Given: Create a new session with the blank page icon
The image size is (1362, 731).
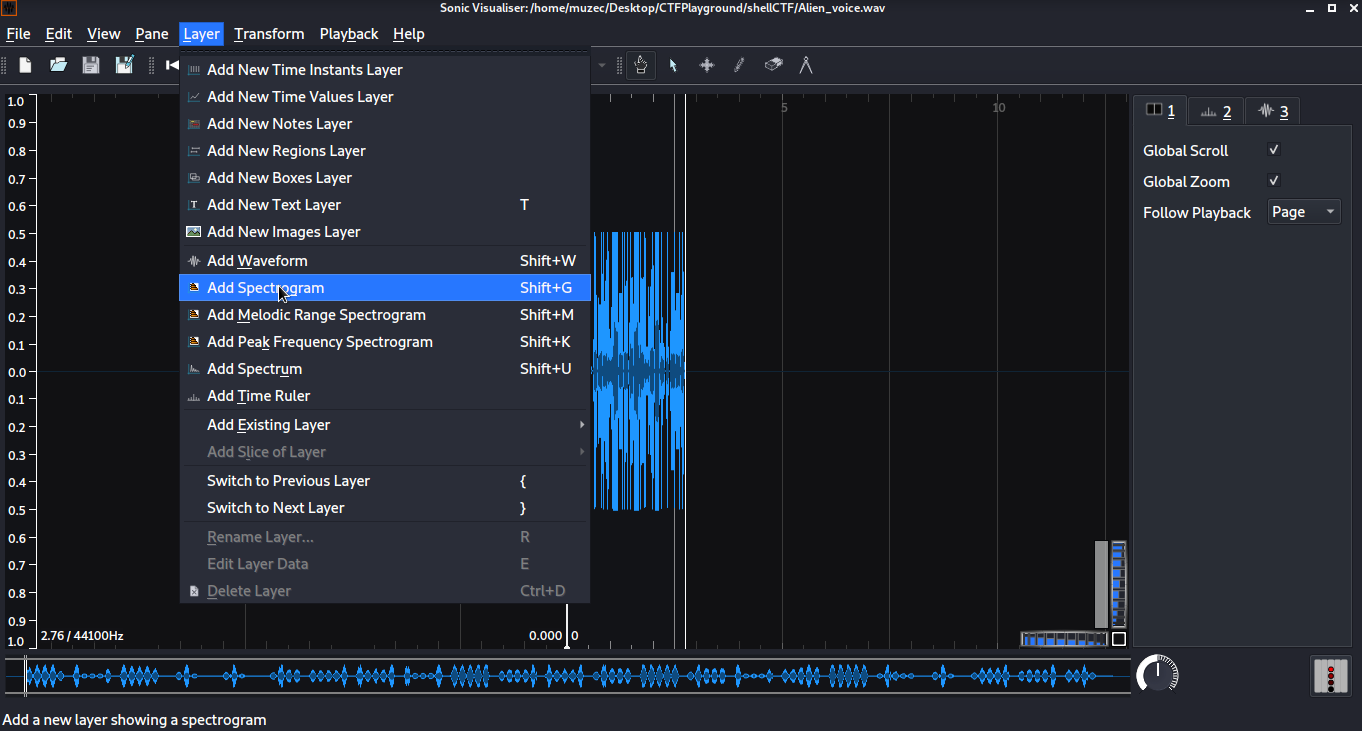Looking at the screenshot, I should 26,65.
